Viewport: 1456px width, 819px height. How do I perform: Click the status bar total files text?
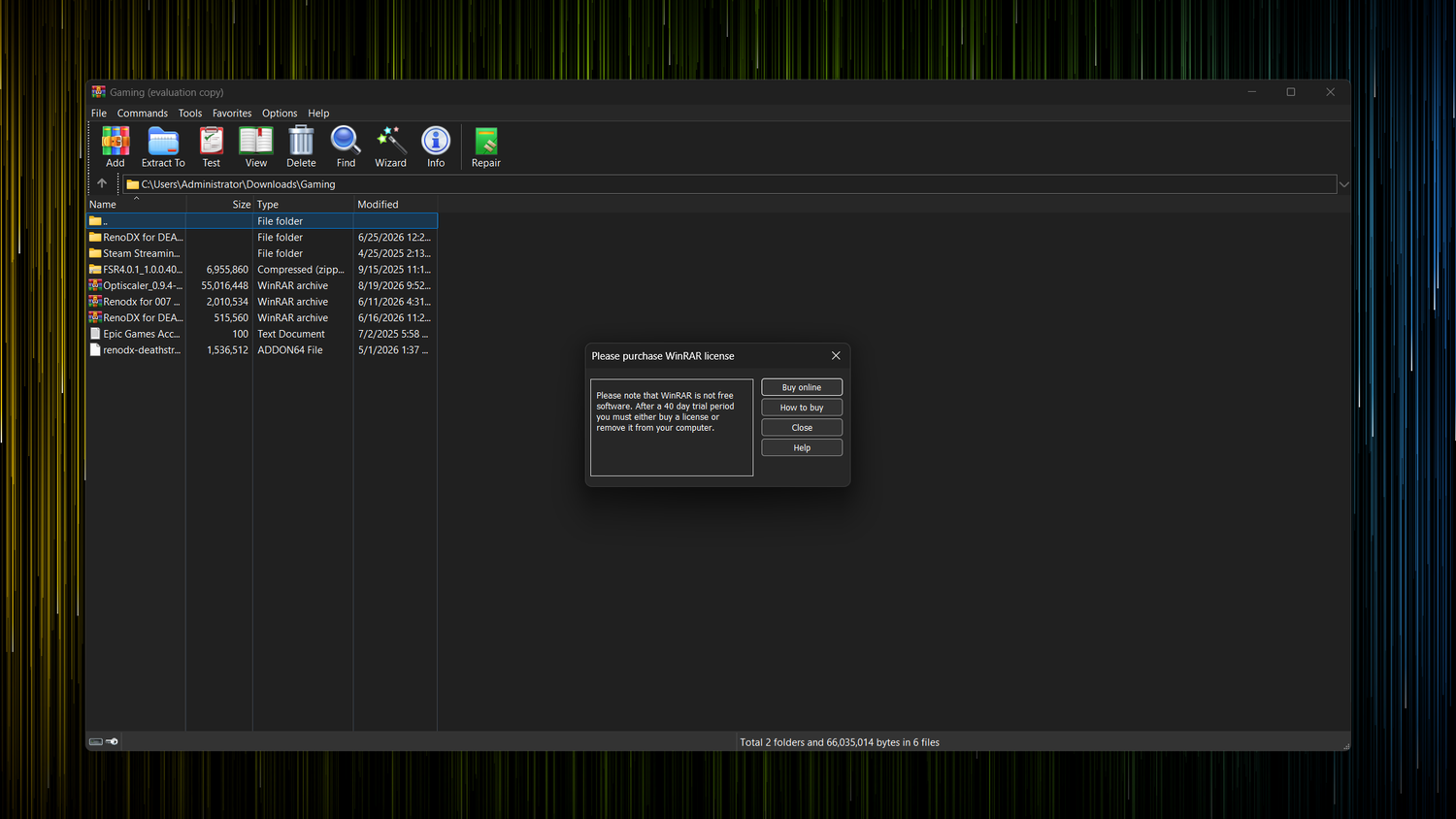[840, 742]
